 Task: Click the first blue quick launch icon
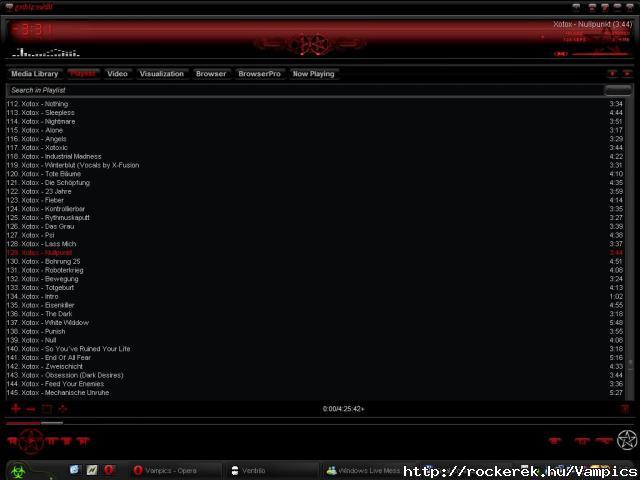[75, 470]
